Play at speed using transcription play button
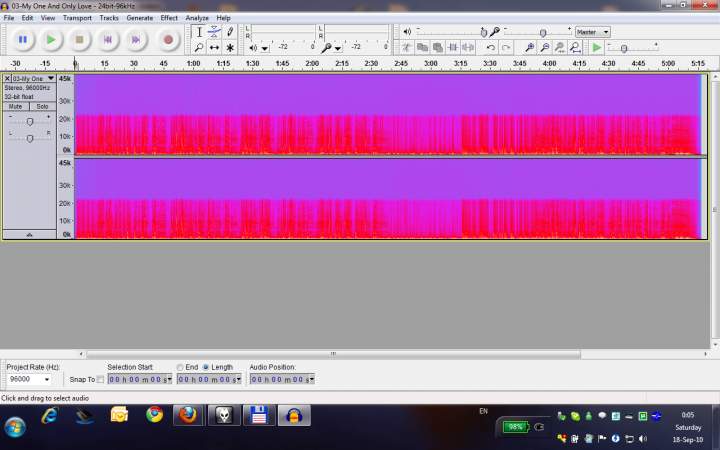 click(596, 47)
